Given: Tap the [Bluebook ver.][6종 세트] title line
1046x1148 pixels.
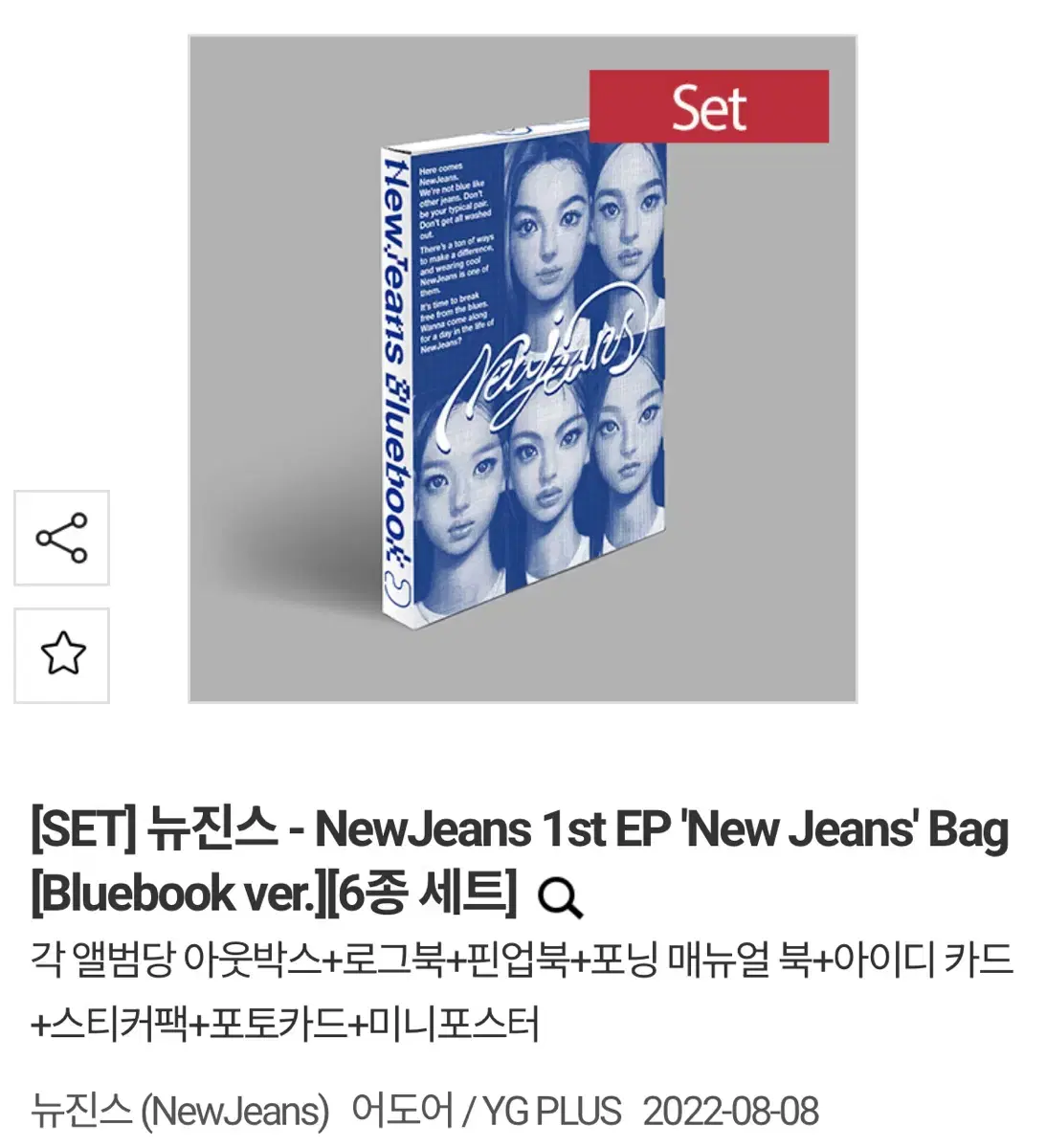Looking at the screenshot, I should point(274,893).
